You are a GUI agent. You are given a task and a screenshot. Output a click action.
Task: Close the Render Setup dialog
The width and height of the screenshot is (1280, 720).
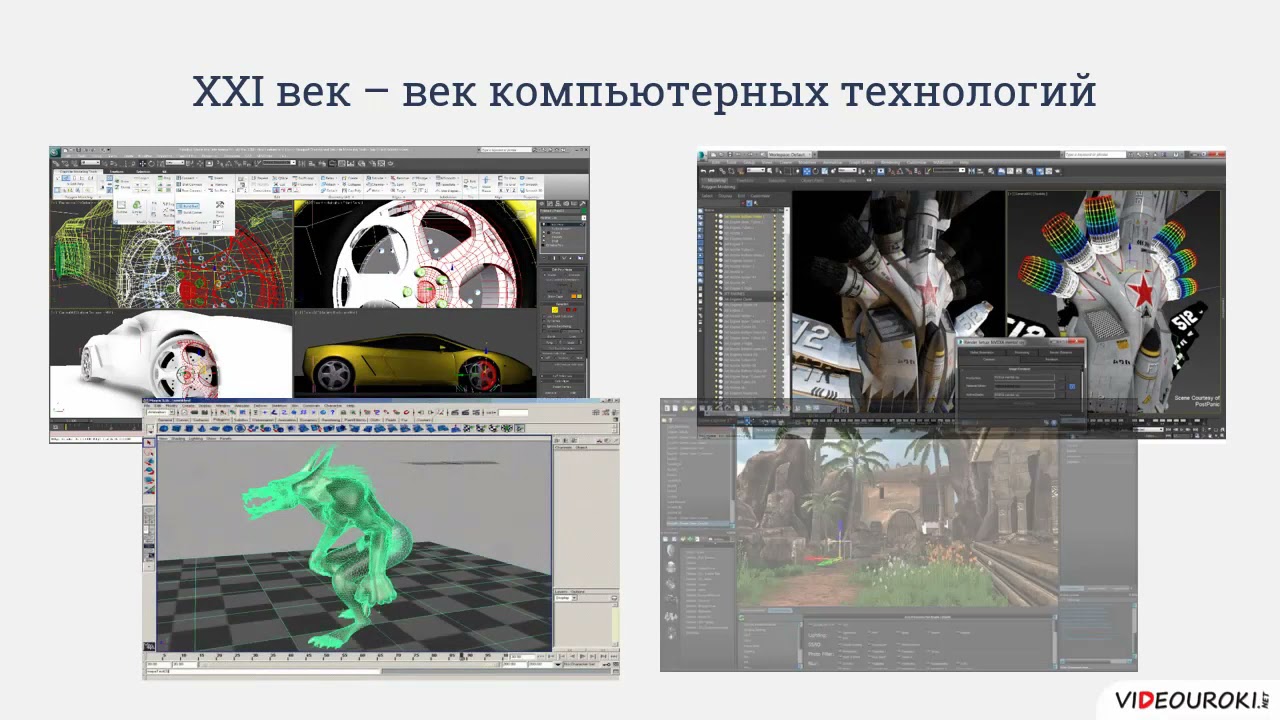point(1076,342)
